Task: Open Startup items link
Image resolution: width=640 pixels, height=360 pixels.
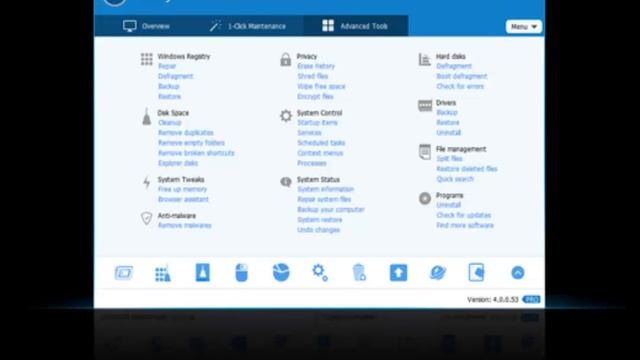Action: (x=317, y=122)
